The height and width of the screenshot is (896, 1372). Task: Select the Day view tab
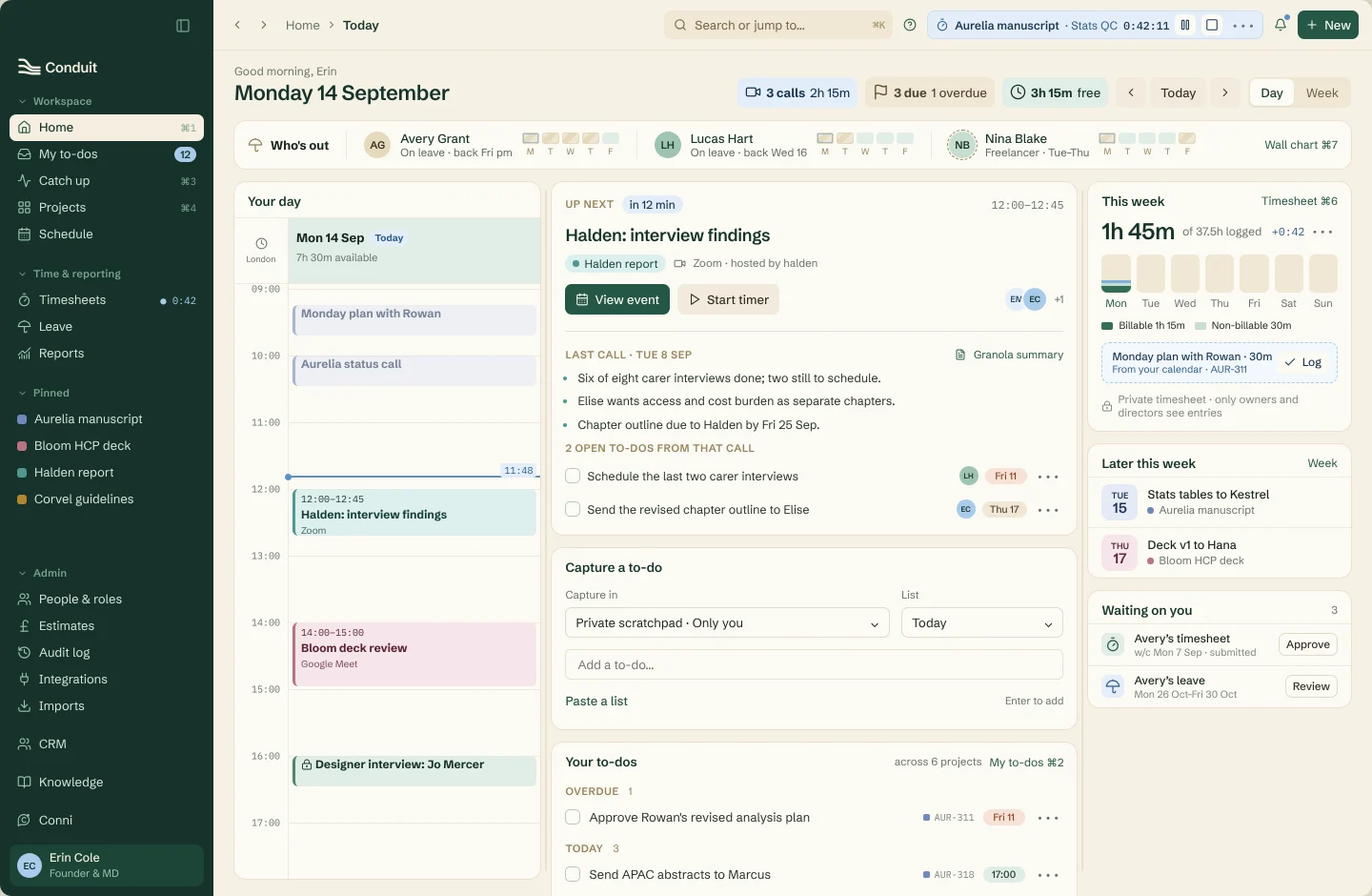(1271, 92)
